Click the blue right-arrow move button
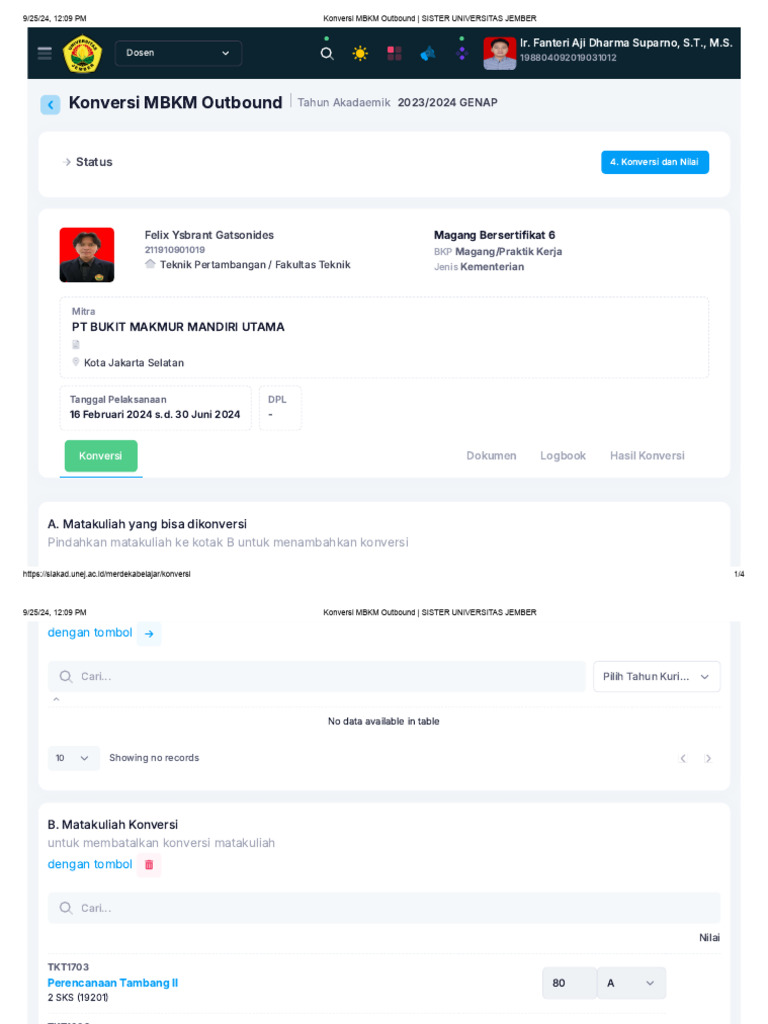This screenshot has height=1024, width=768. point(149,633)
